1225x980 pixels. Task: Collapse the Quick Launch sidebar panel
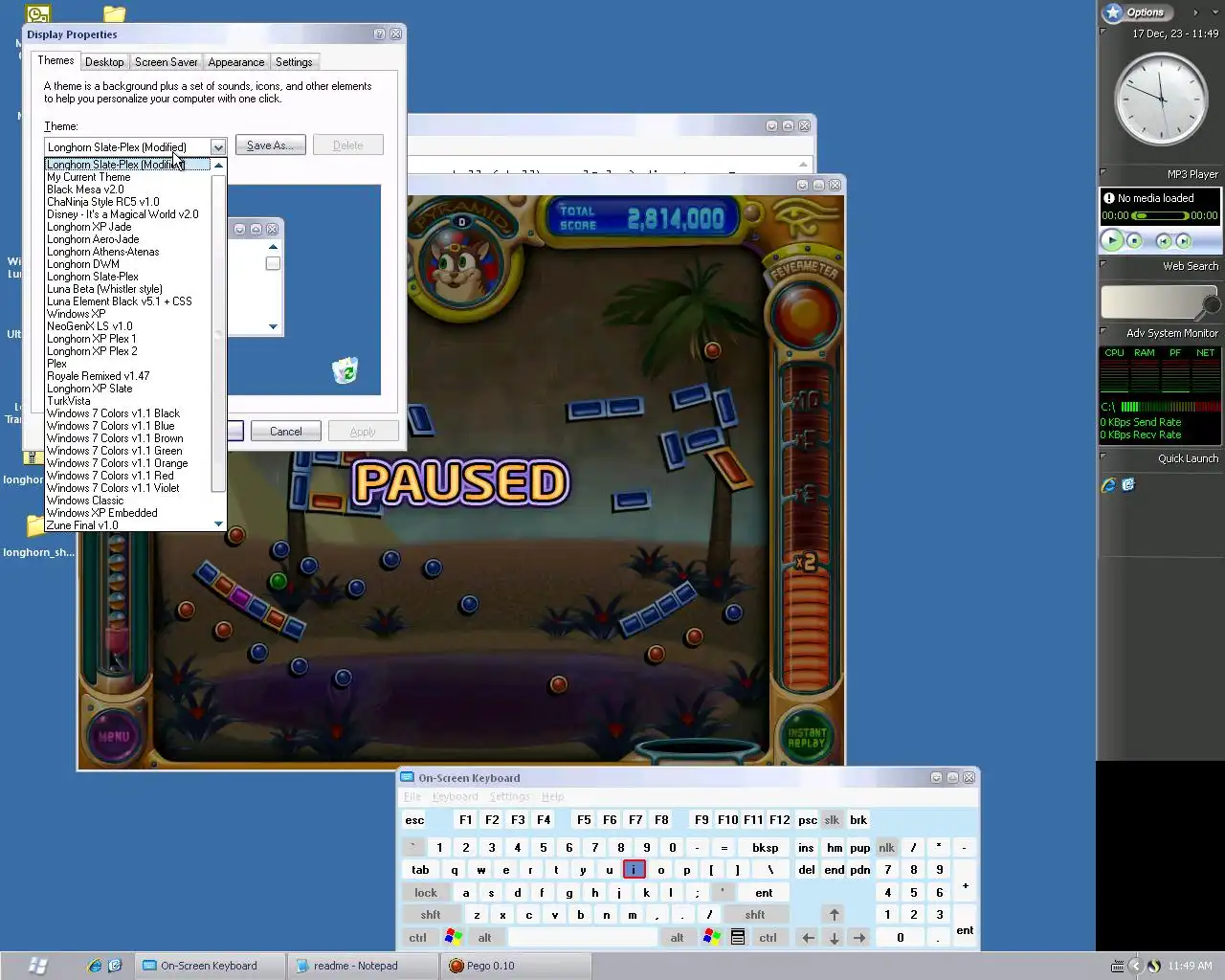[x=1103, y=456]
